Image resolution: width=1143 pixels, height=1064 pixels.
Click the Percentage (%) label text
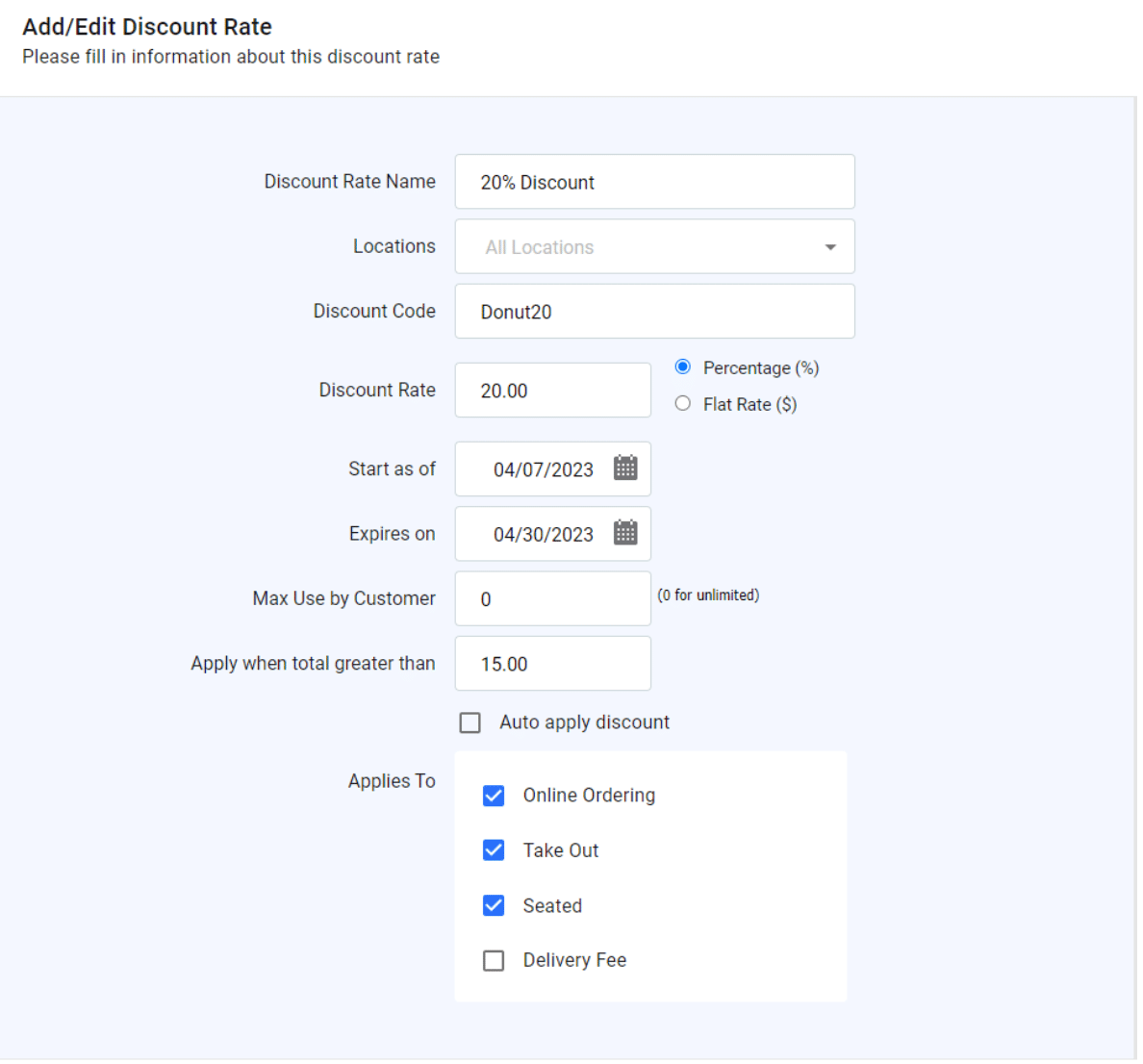[761, 368]
